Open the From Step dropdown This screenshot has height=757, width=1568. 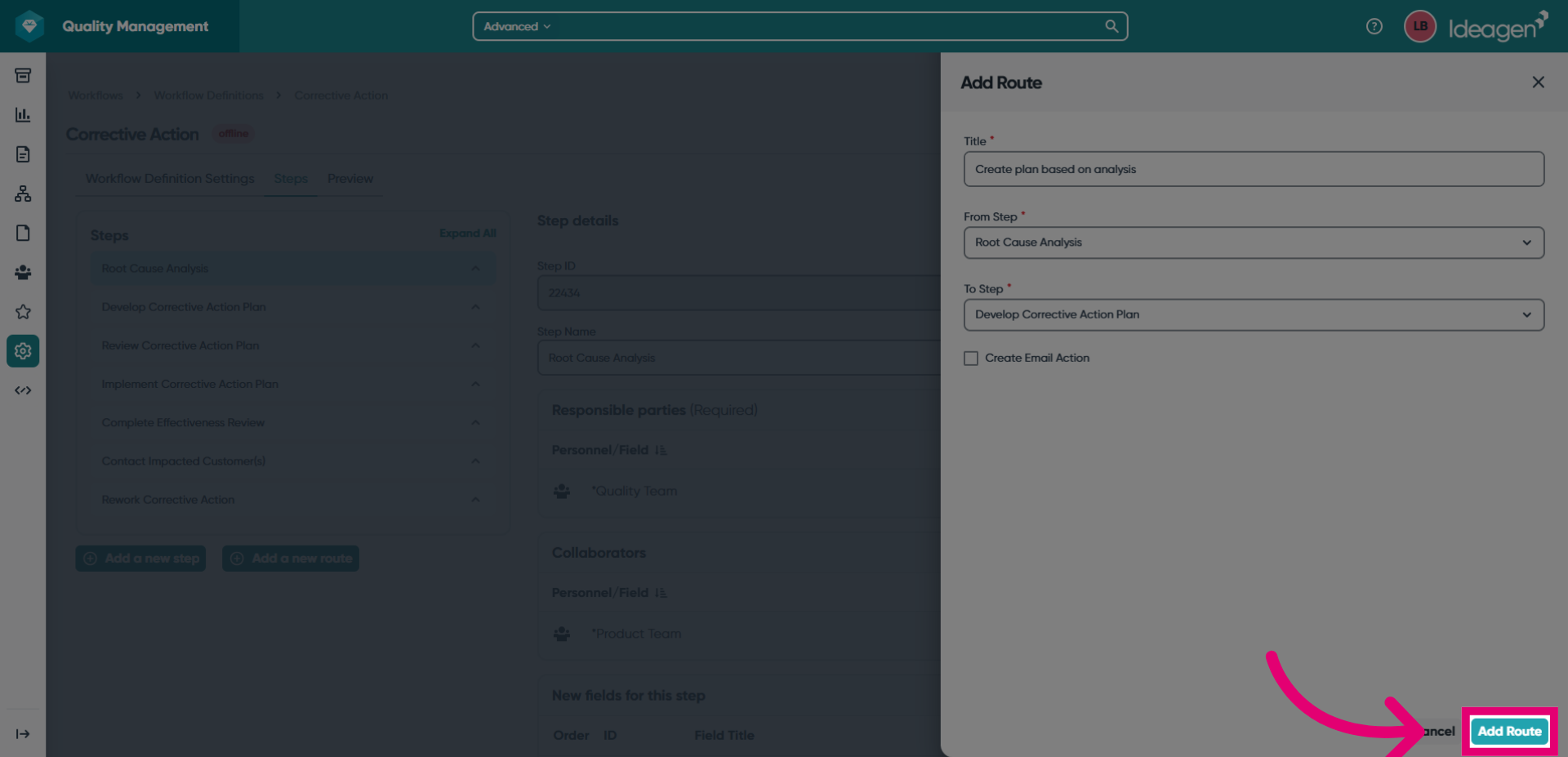click(1254, 243)
